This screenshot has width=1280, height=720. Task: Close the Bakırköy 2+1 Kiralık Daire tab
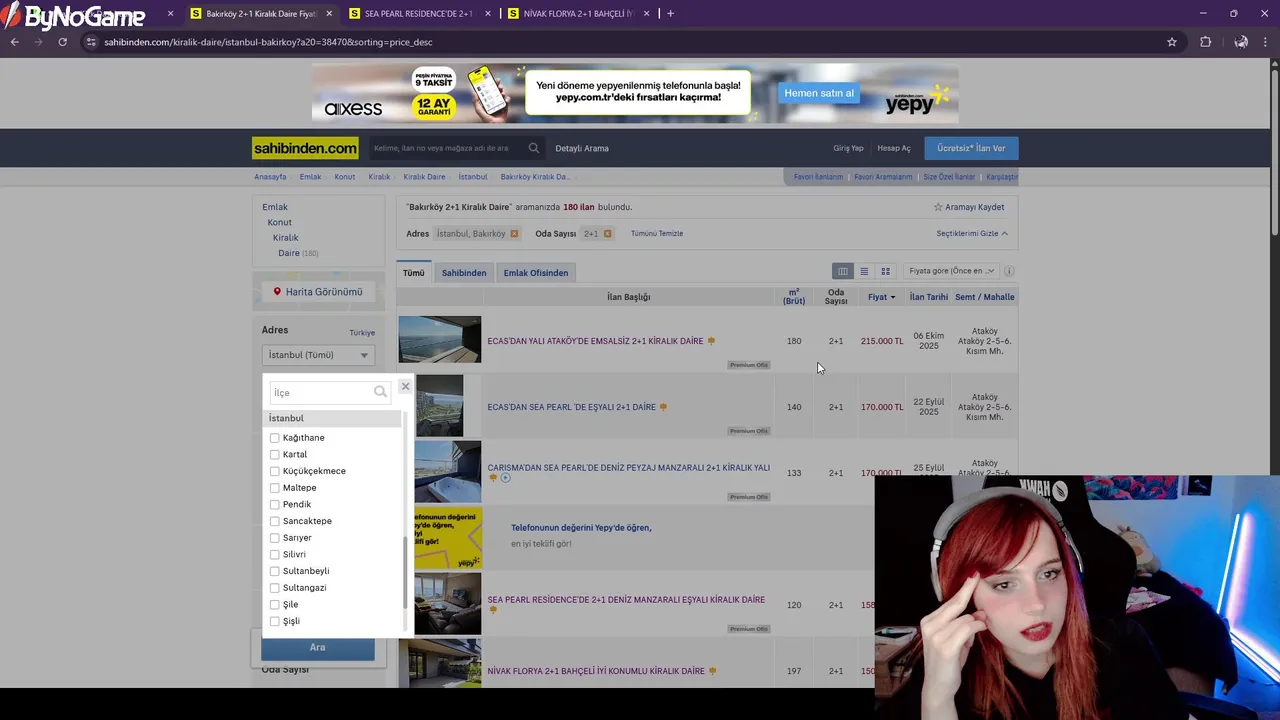(329, 14)
